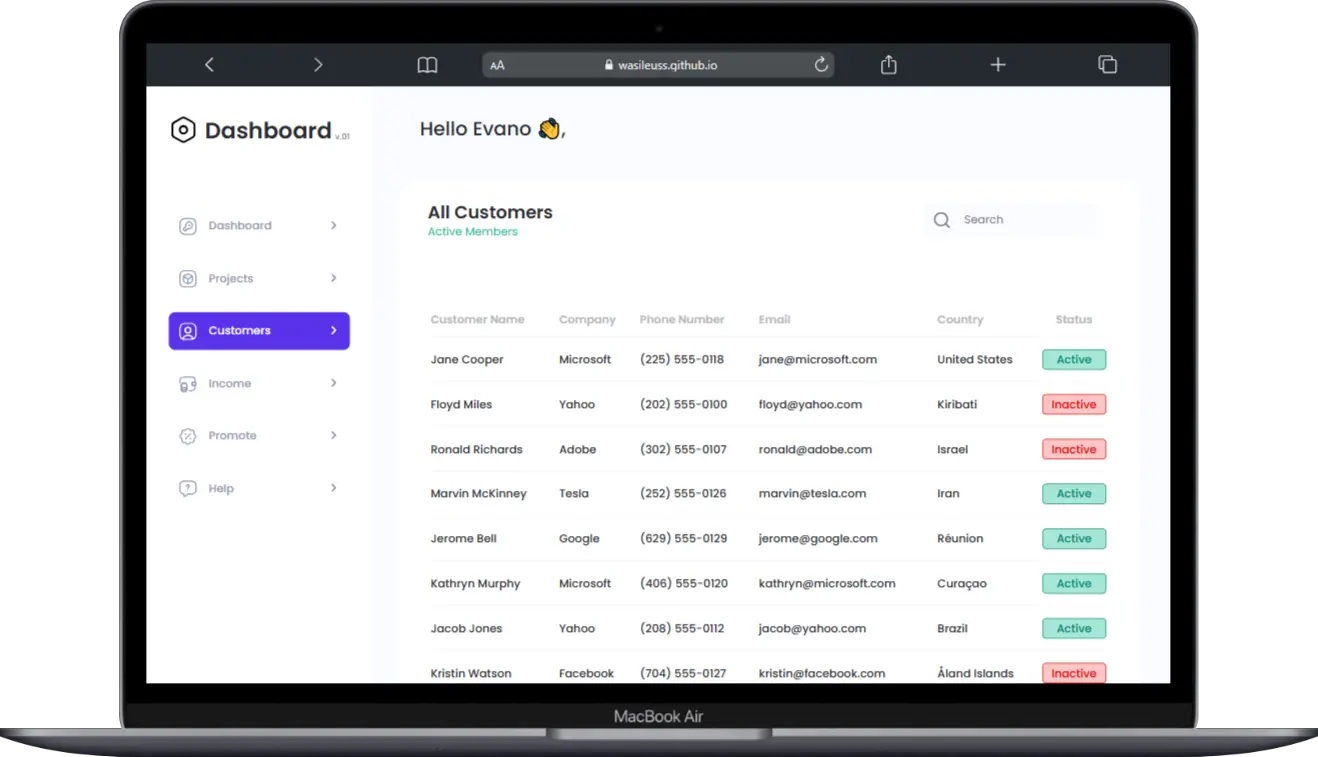This screenshot has width=1318, height=757.
Task: Open Safari tab overview icon
Action: [1107, 65]
